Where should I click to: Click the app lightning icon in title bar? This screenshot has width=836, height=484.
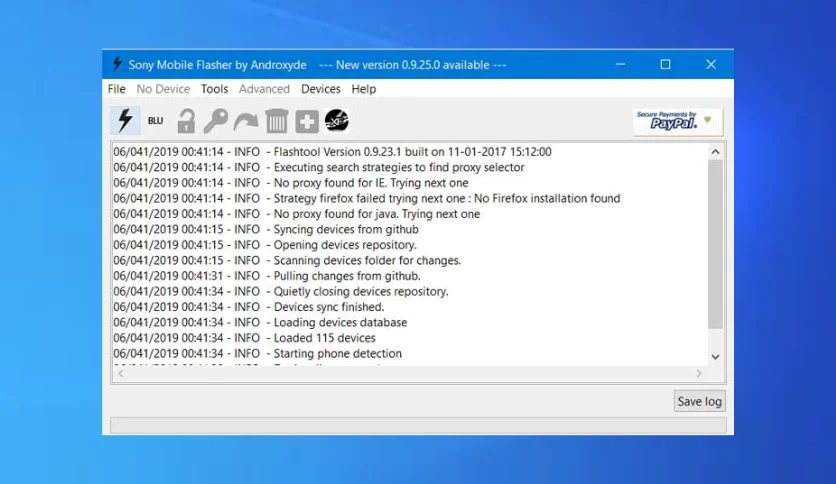[x=117, y=64]
